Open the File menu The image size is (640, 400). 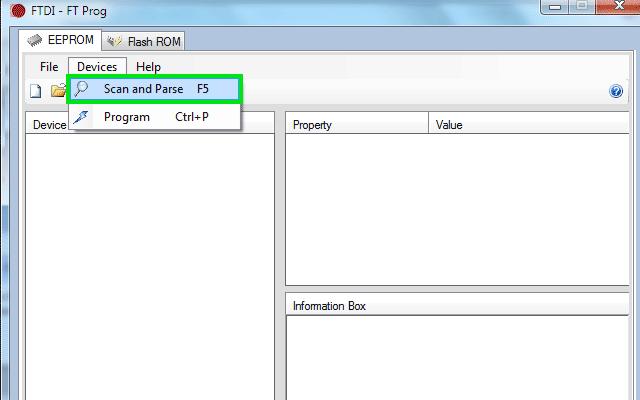[x=49, y=67]
